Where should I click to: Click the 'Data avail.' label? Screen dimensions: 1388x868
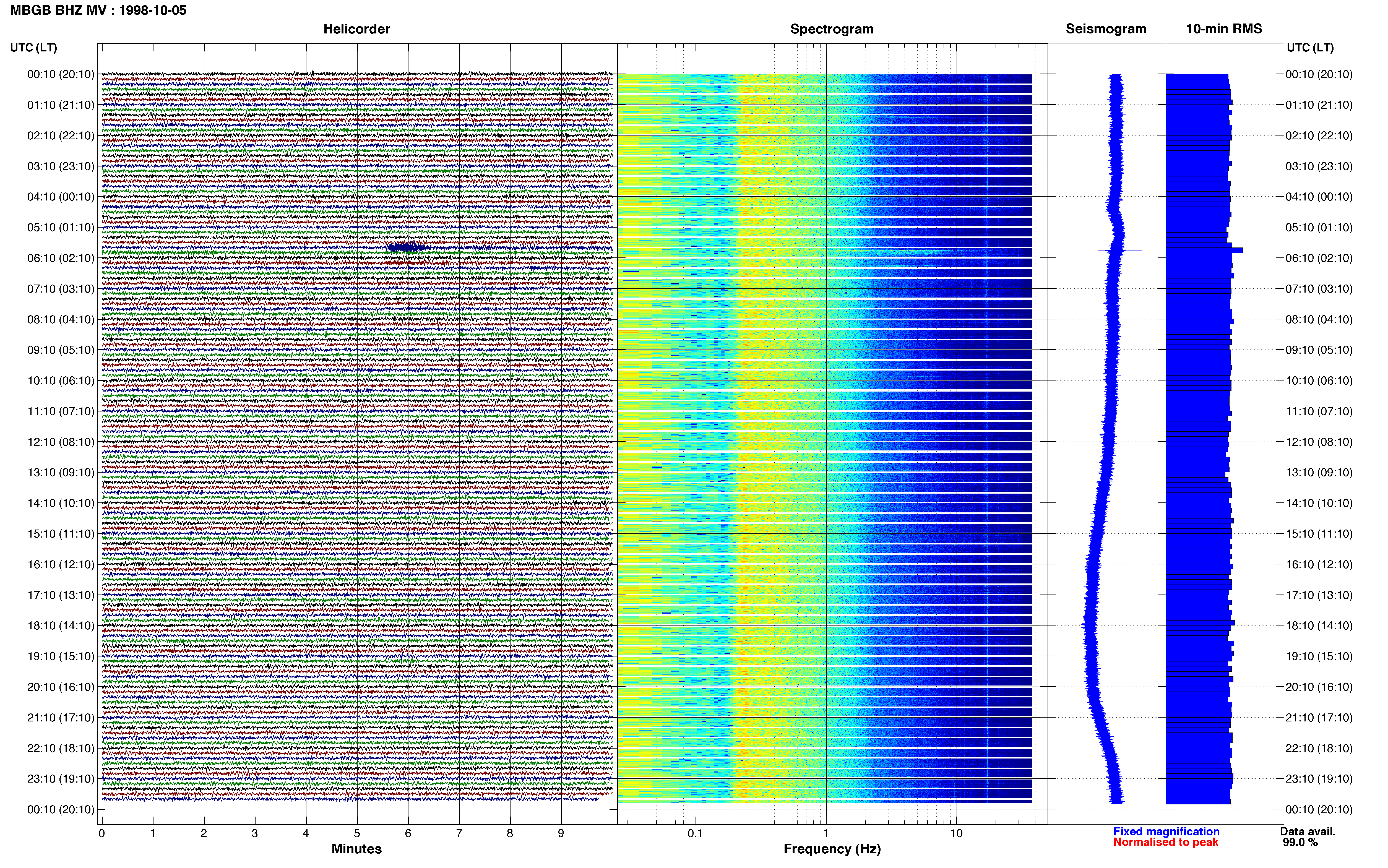pos(1308,832)
